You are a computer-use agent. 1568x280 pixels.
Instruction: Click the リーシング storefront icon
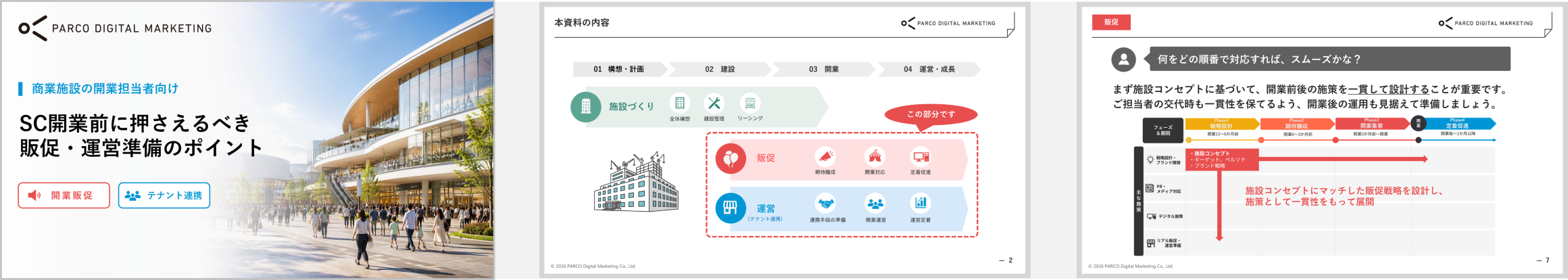pyautogui.click(x=750, y=103)
